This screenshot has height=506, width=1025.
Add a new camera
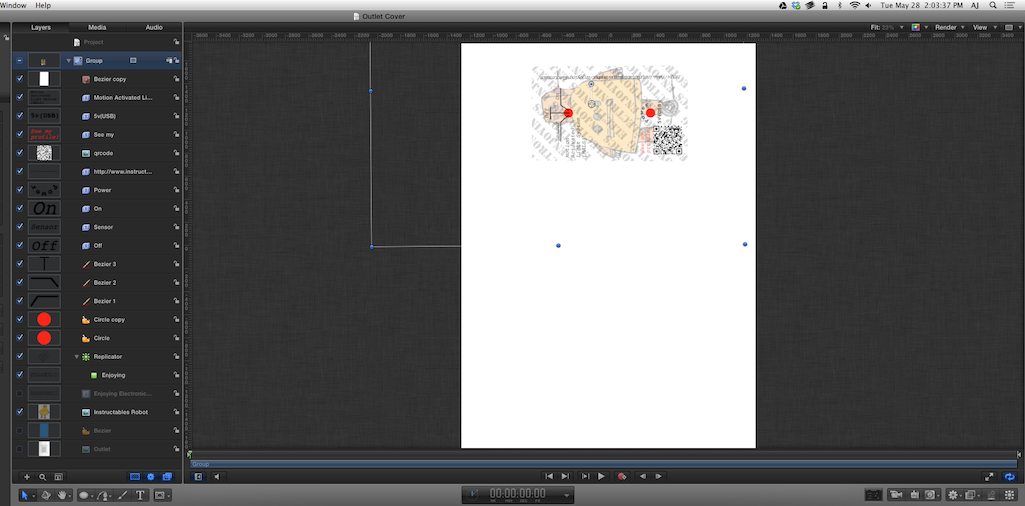click(896, 495)
